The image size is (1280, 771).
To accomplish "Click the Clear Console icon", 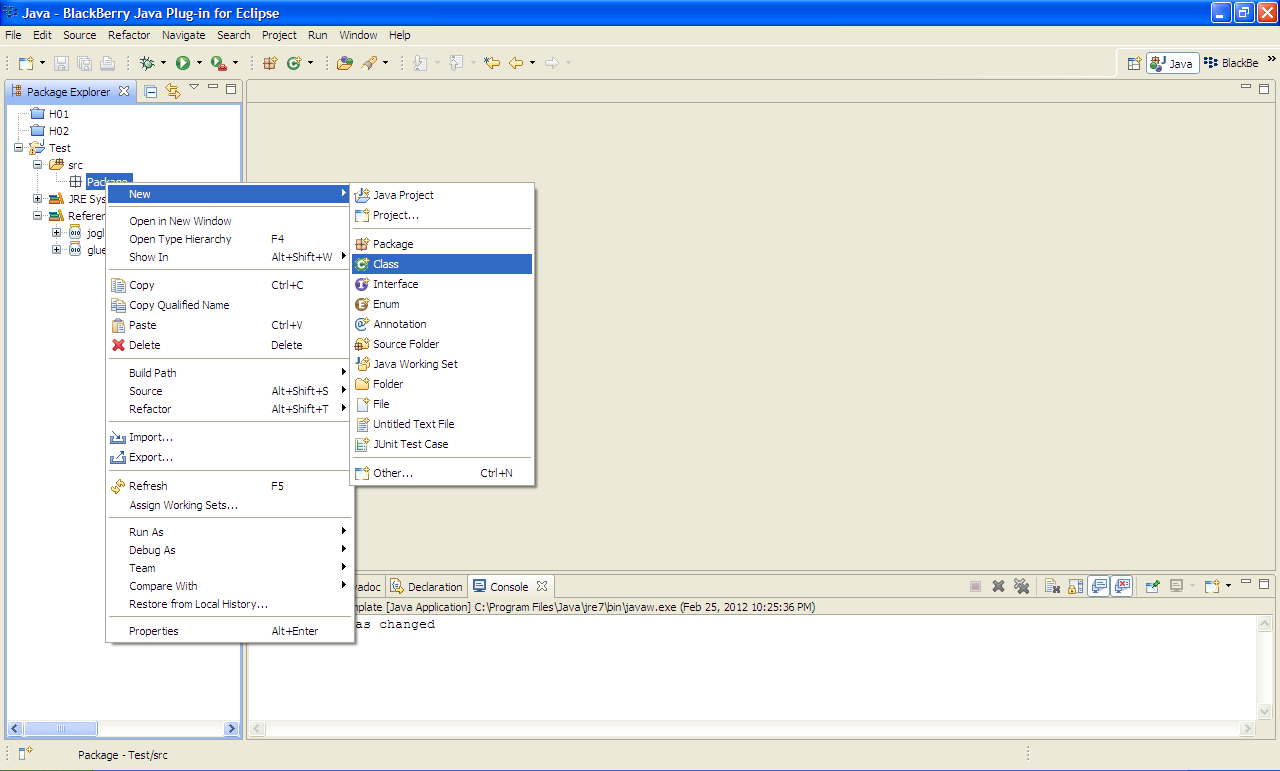I will [1052, 586].
